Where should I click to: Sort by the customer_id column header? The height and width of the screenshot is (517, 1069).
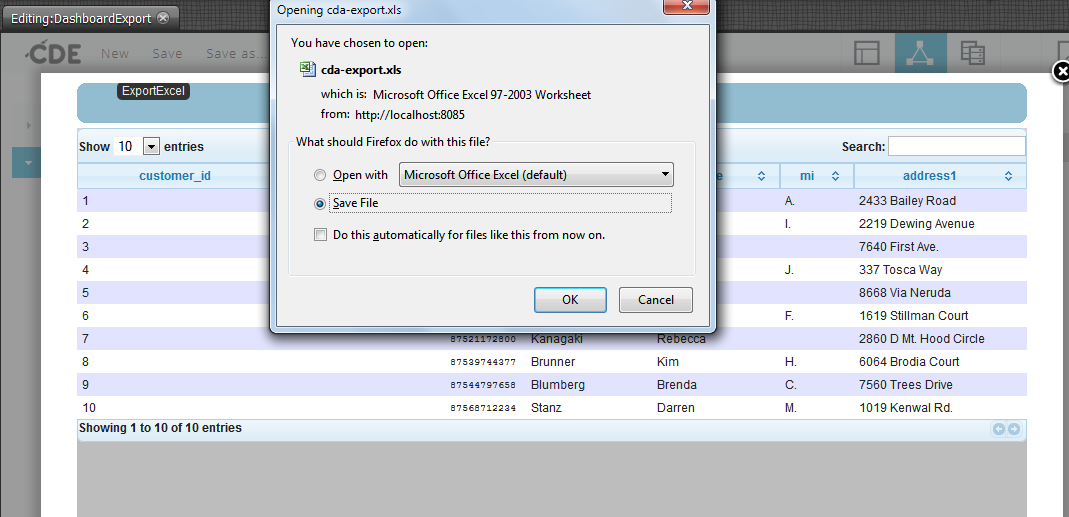(x=175, y=176)
